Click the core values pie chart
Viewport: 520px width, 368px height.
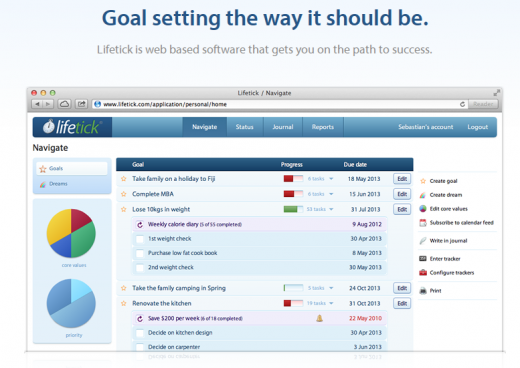71,233
